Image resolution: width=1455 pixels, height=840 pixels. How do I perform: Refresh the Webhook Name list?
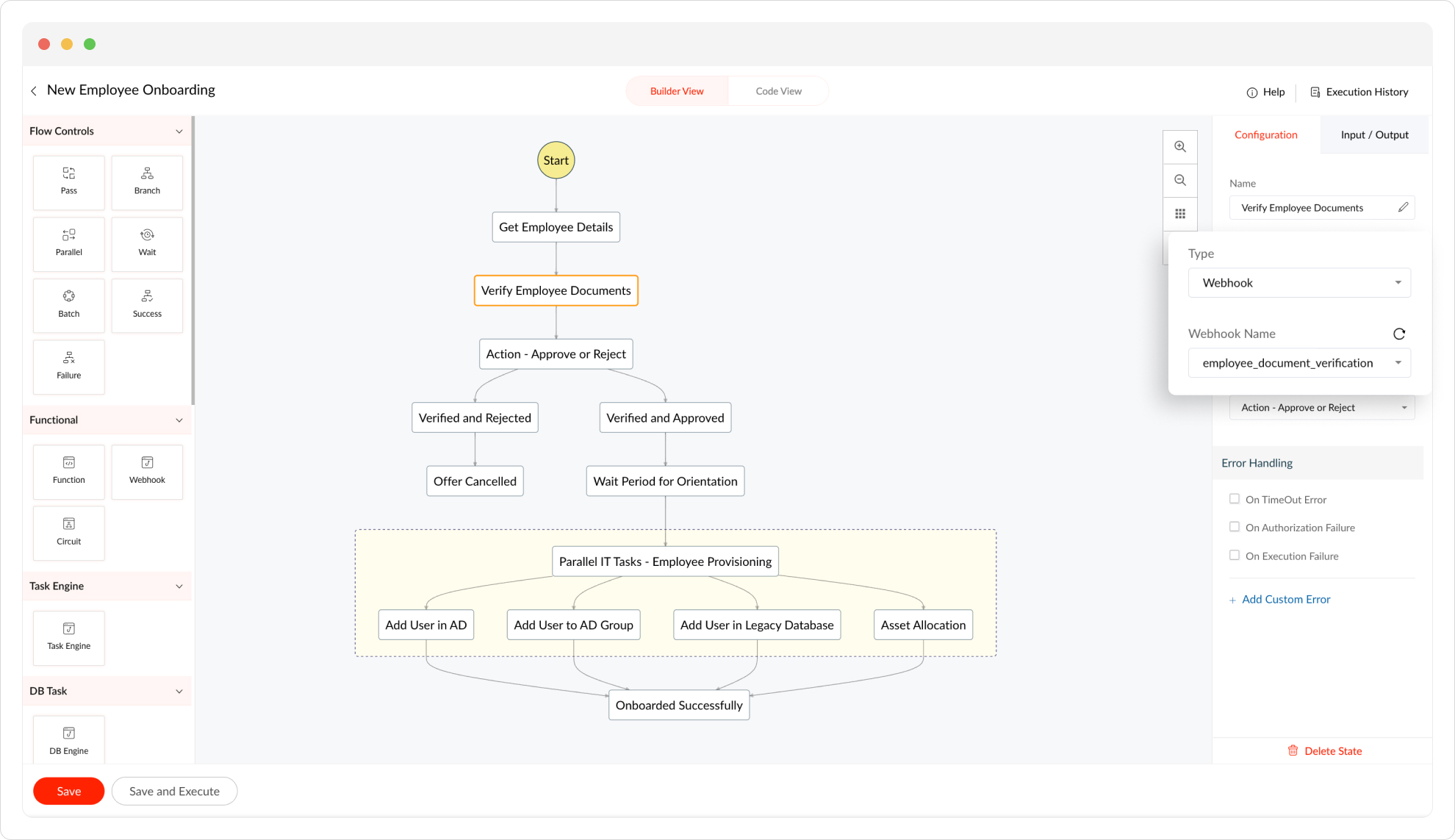1399,334
